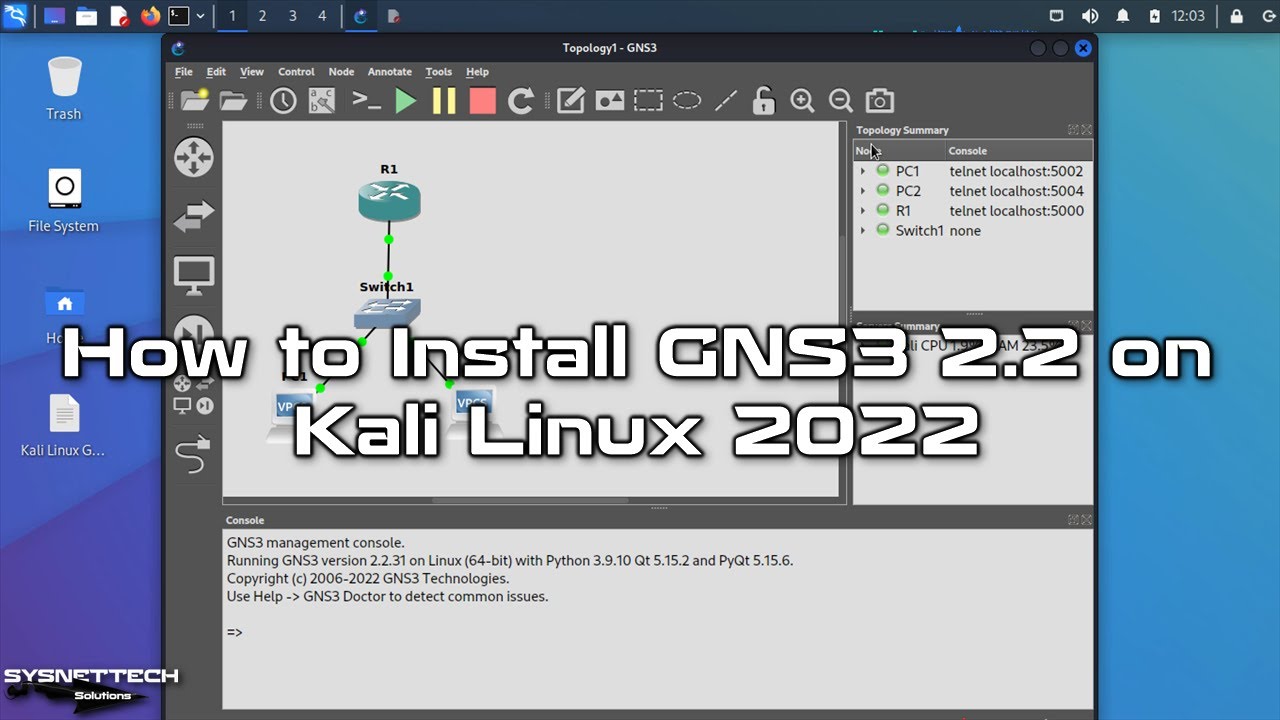Expand the PC1 node in Topology Summary
This screenshot has height=720, width=1280.
(x=863, y=171)
